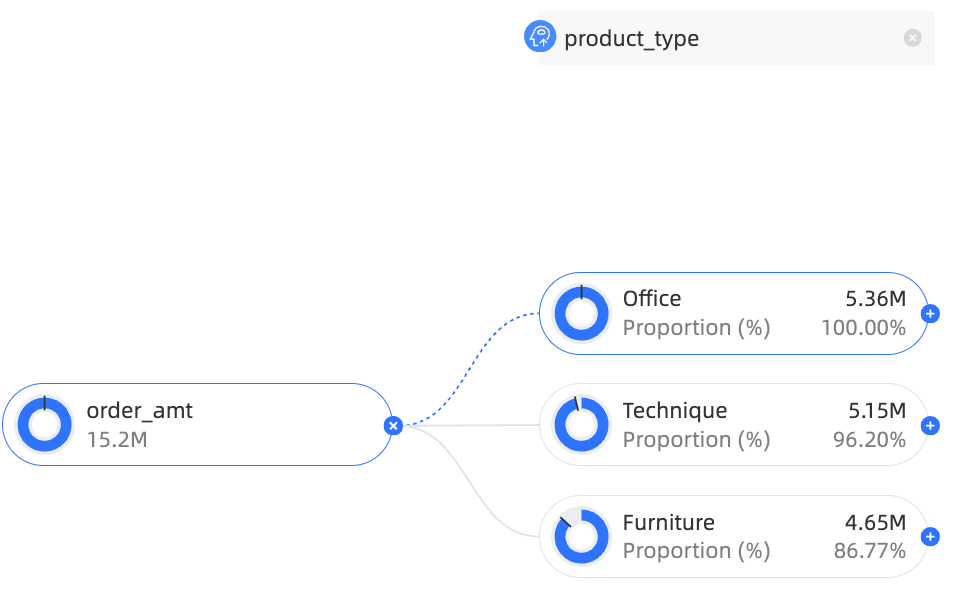Select the order_amt root node
Viewport: 962px width, 614px height.
pyautogui.click(x=198, y=424)
